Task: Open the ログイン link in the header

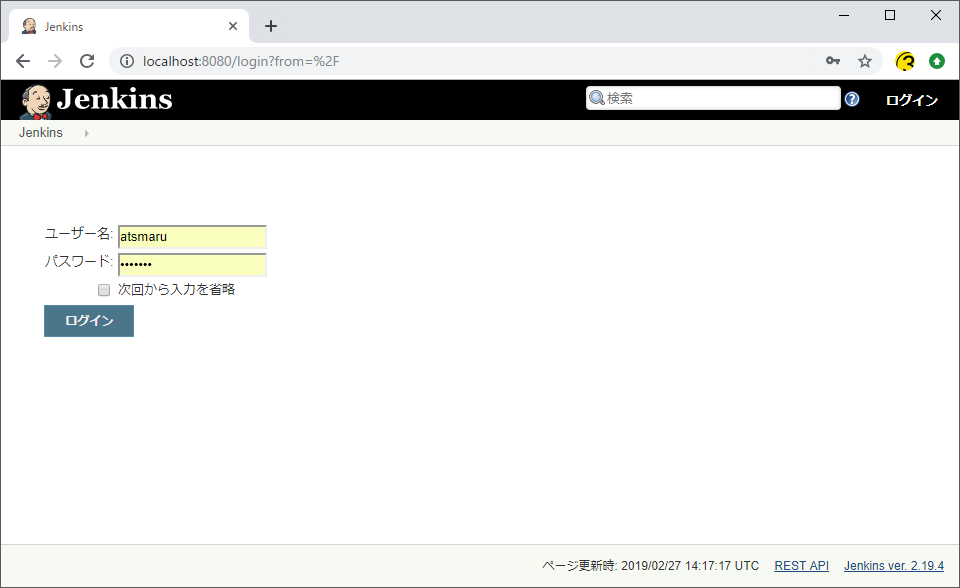Action: [912, 100]
